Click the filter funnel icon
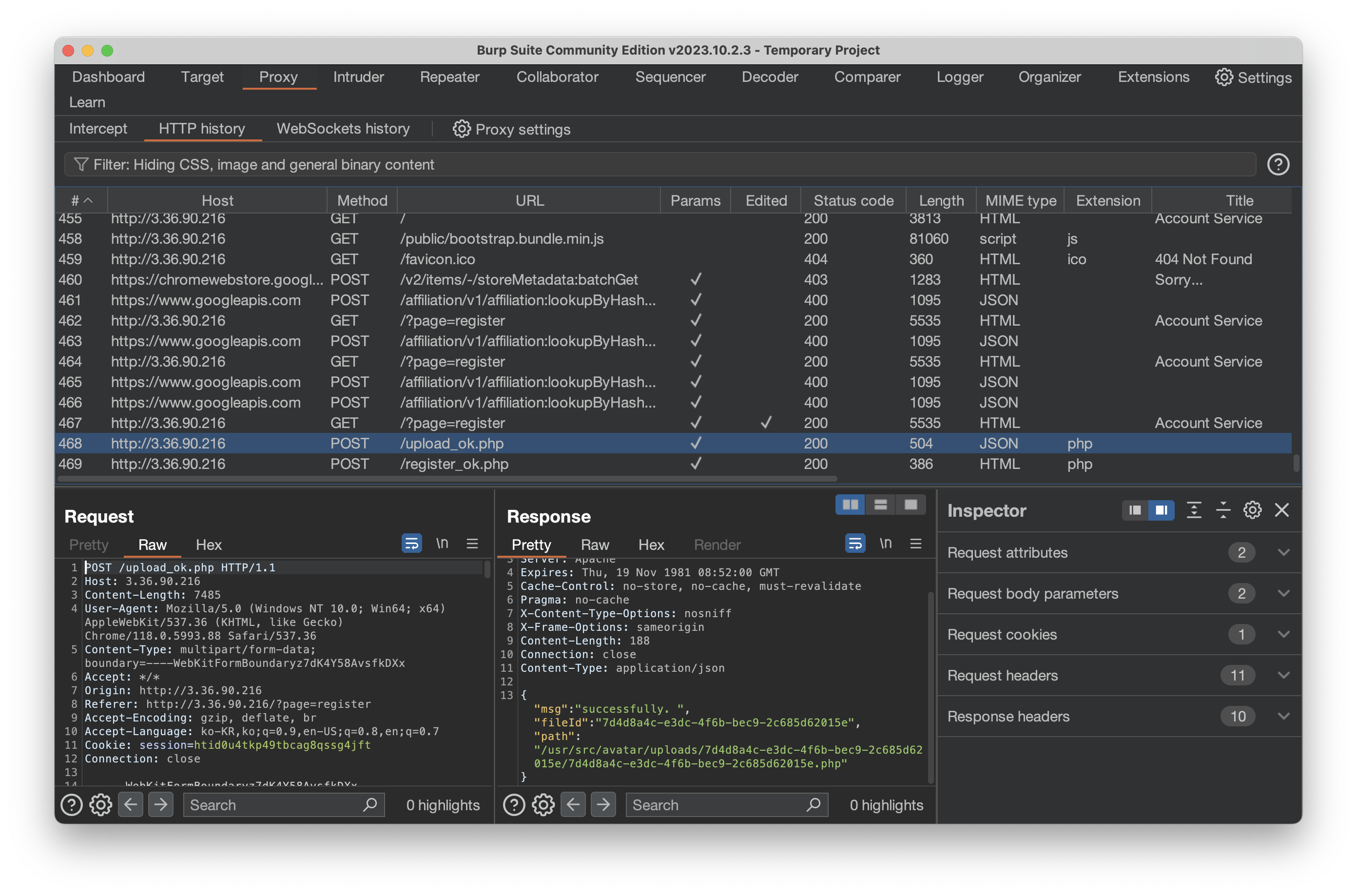 80,165
